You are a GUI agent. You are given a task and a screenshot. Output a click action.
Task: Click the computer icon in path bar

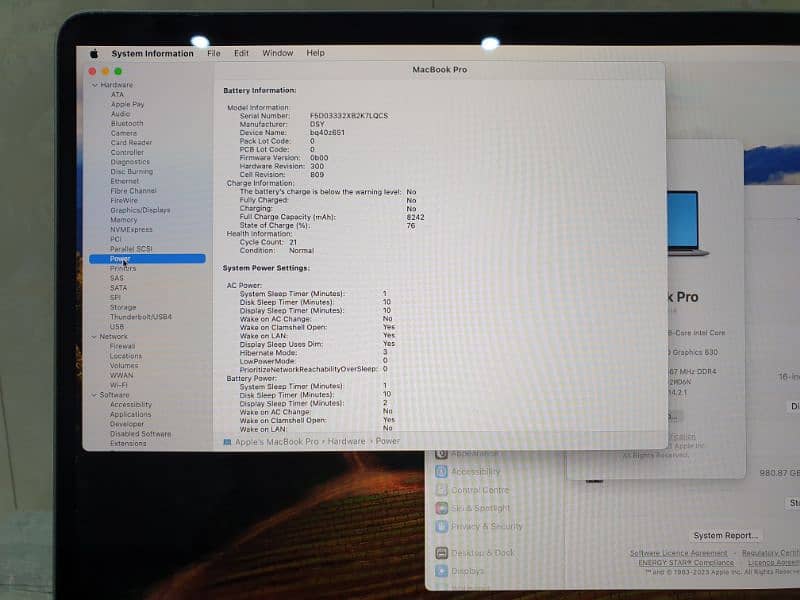228,442
